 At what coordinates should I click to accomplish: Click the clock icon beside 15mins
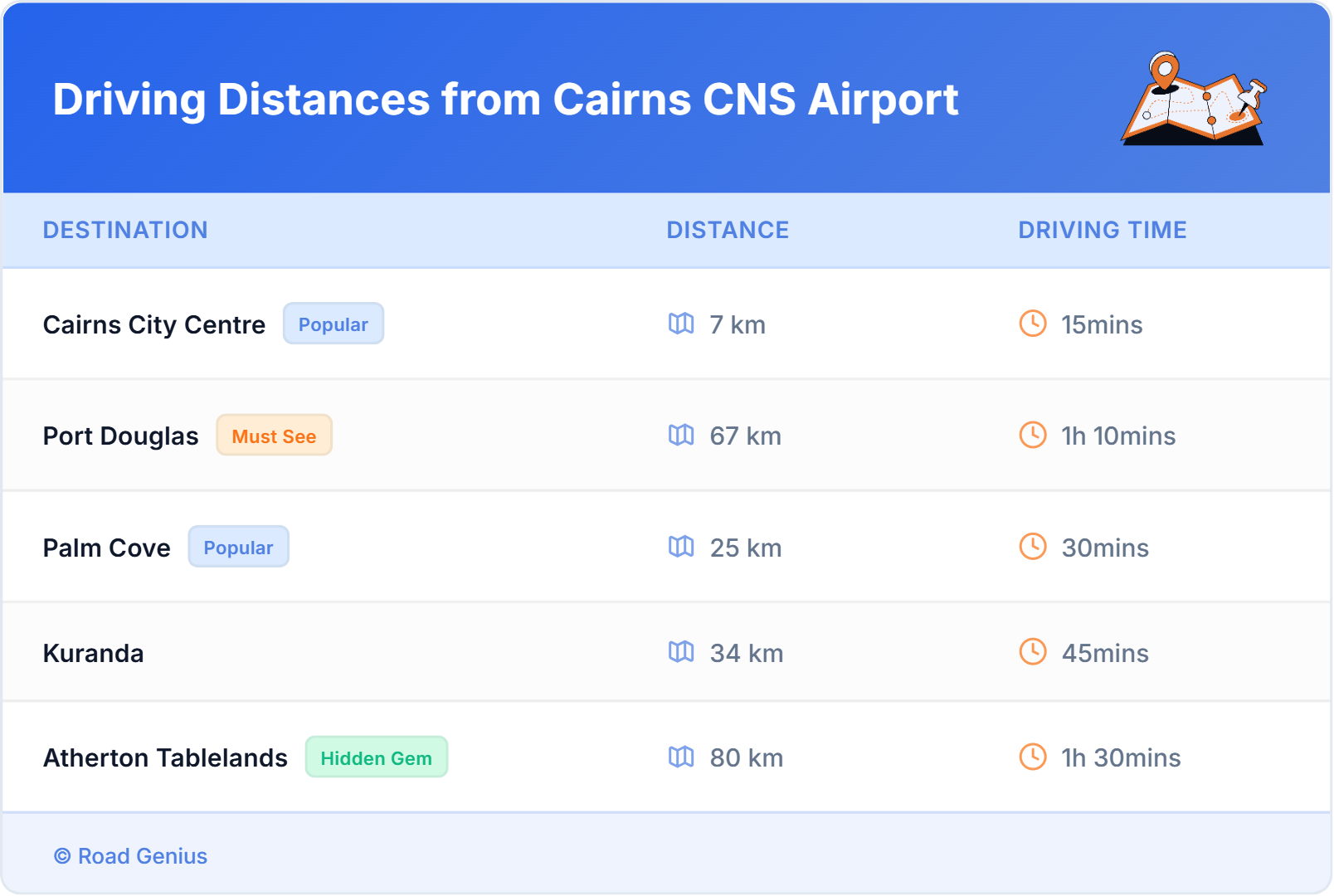click(1033, 324)
